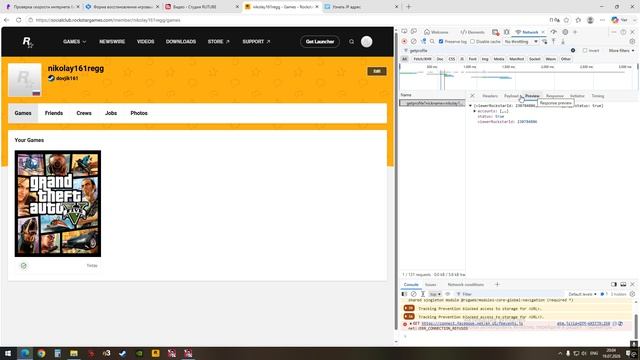The width and height of the screenshot is (640, 360).
Task: Open the Headers request tab
Action: click(490, 96)
